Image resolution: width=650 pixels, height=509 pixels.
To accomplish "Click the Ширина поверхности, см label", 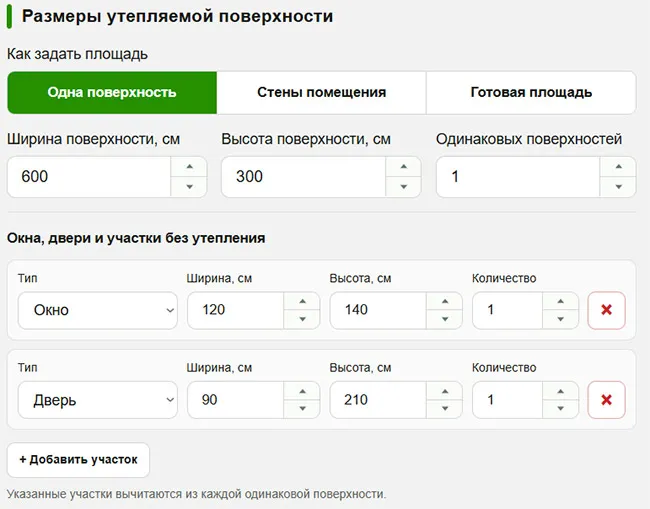I will pos(94,139).
